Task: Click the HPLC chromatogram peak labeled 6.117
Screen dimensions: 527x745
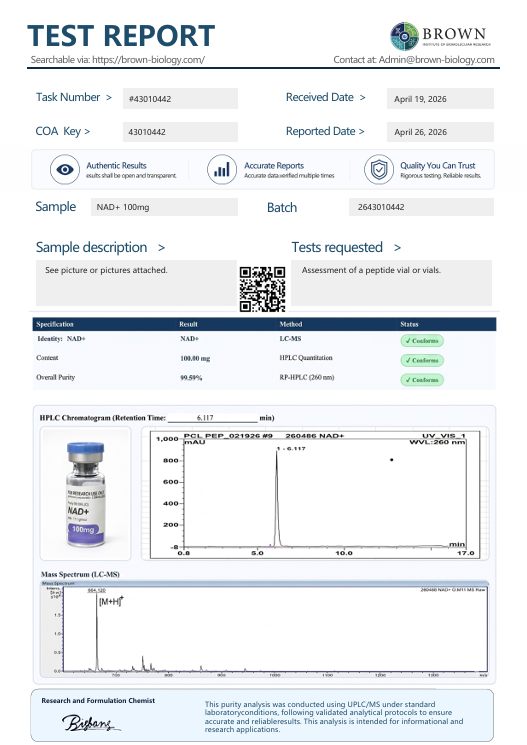Action: click(x=277, y=497)
